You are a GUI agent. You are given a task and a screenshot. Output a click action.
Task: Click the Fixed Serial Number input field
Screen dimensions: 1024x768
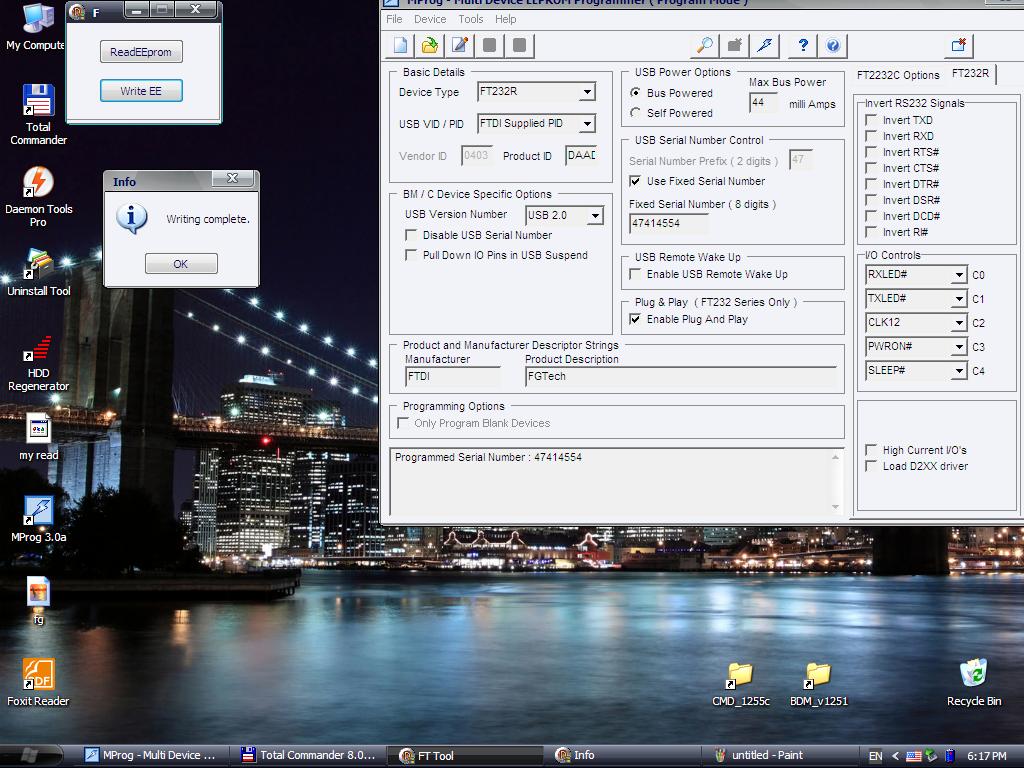[x=668, y=224]
